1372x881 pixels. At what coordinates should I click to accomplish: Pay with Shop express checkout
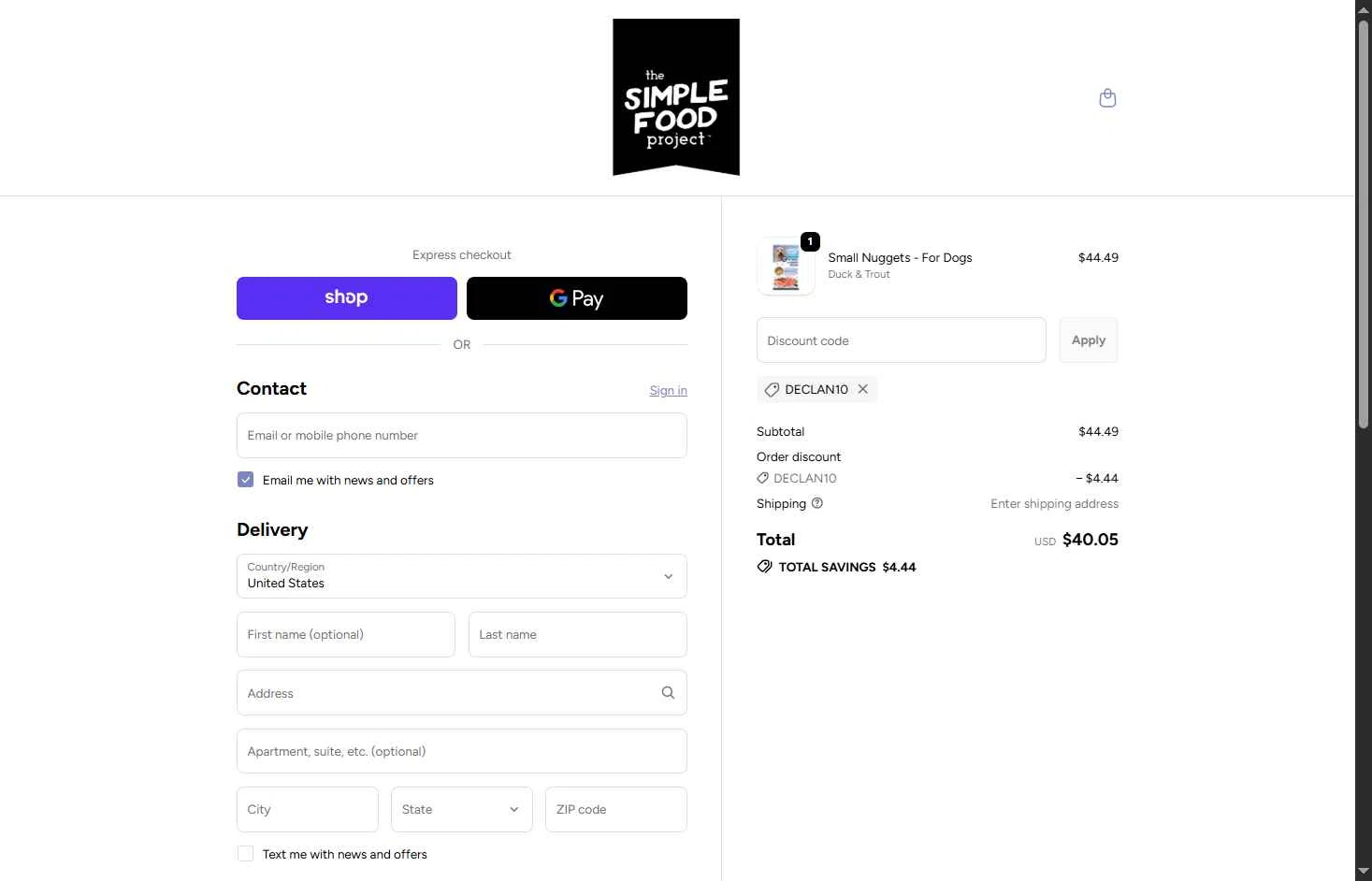click(347, 298)
